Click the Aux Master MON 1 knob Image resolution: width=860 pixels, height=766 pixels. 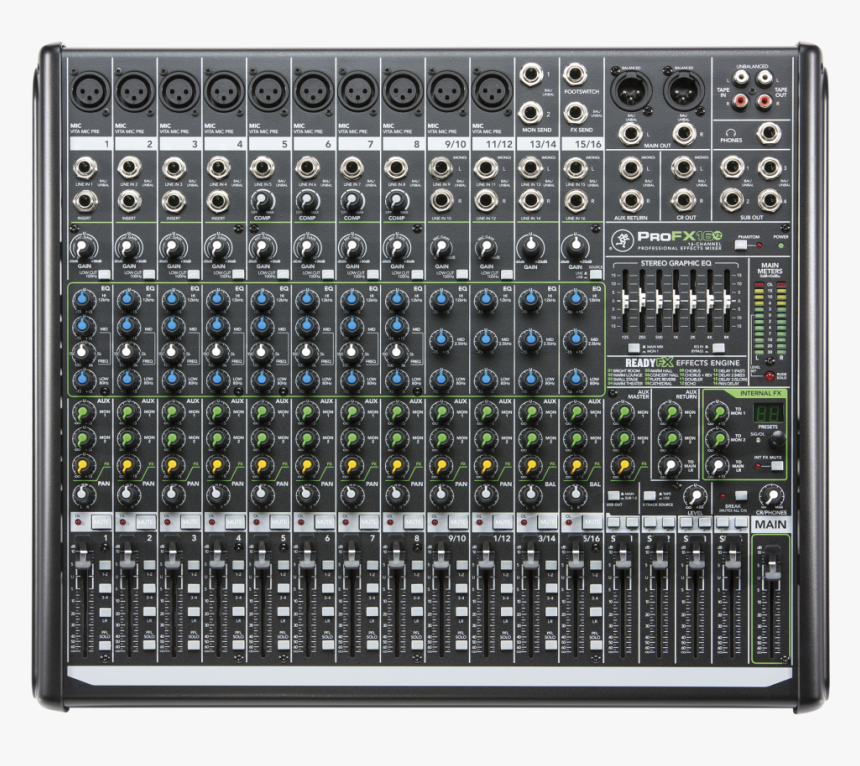623,413
